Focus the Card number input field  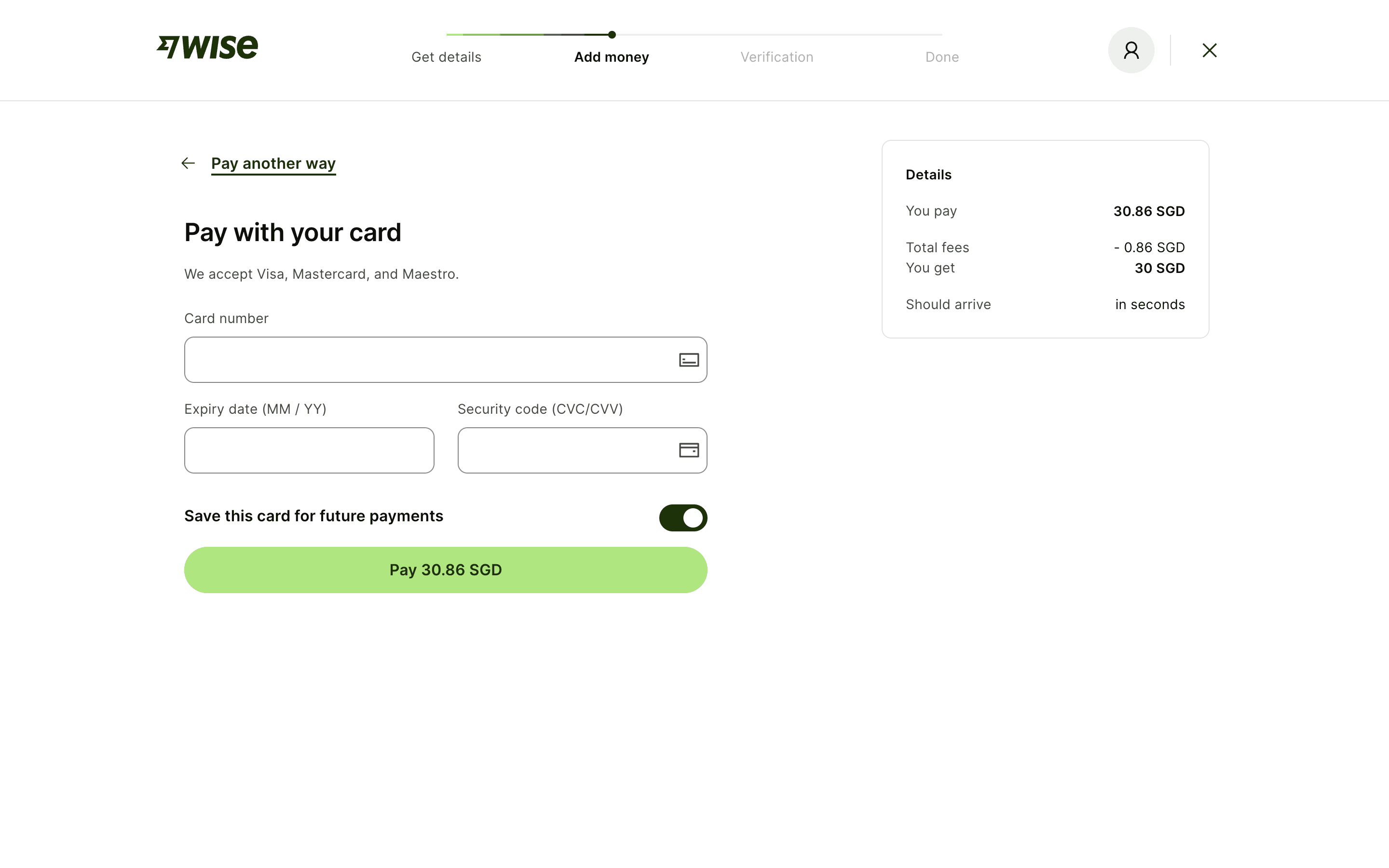[x=425, y=360]
